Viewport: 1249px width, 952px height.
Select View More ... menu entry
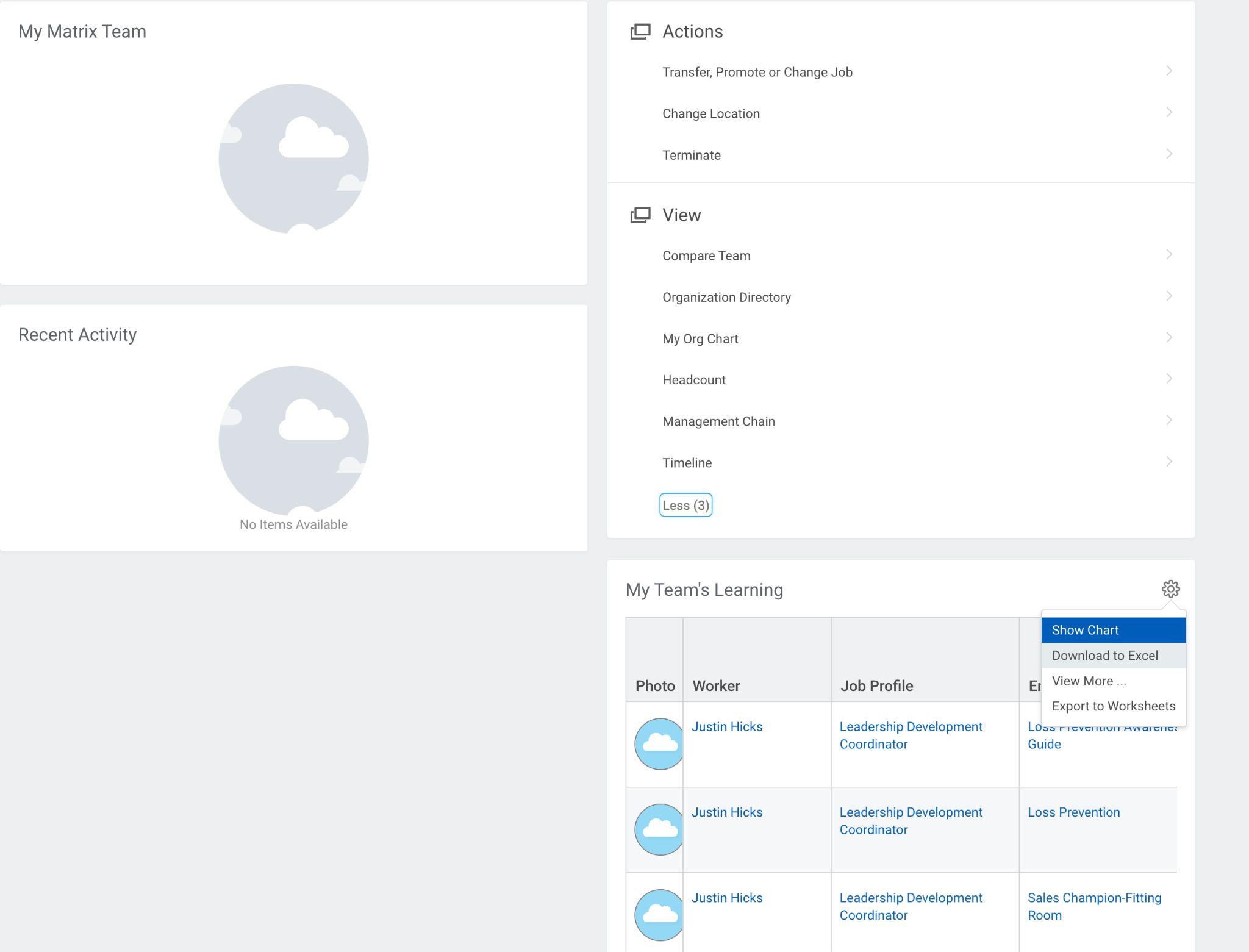[x=1089, y=681]
